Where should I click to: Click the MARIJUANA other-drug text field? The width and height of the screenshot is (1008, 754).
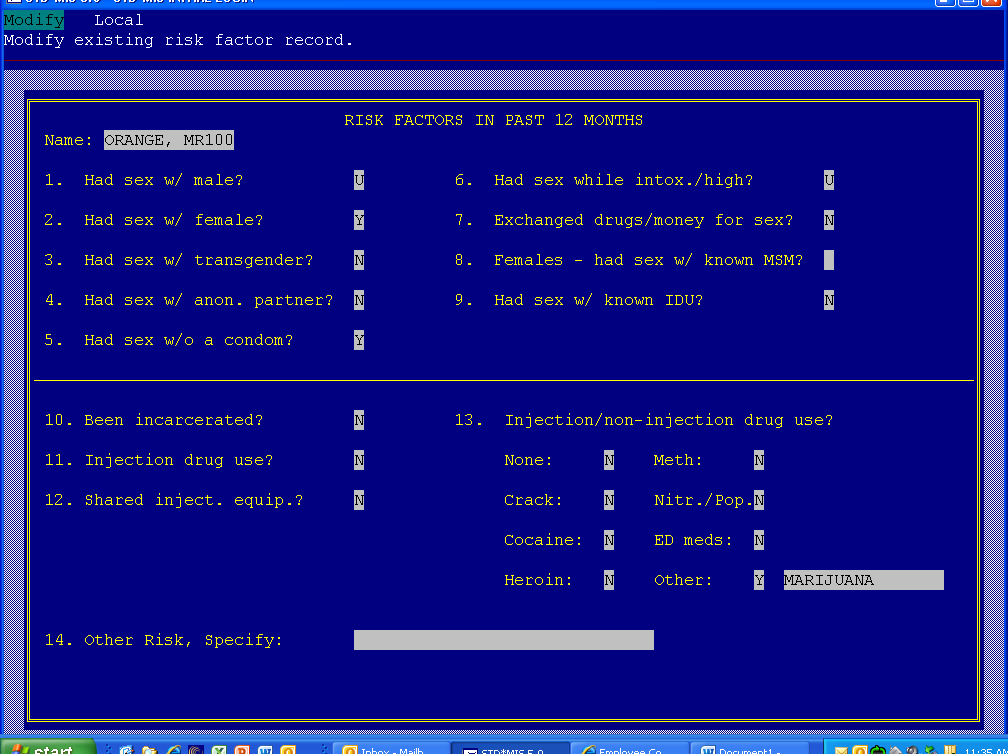point(863,580)
